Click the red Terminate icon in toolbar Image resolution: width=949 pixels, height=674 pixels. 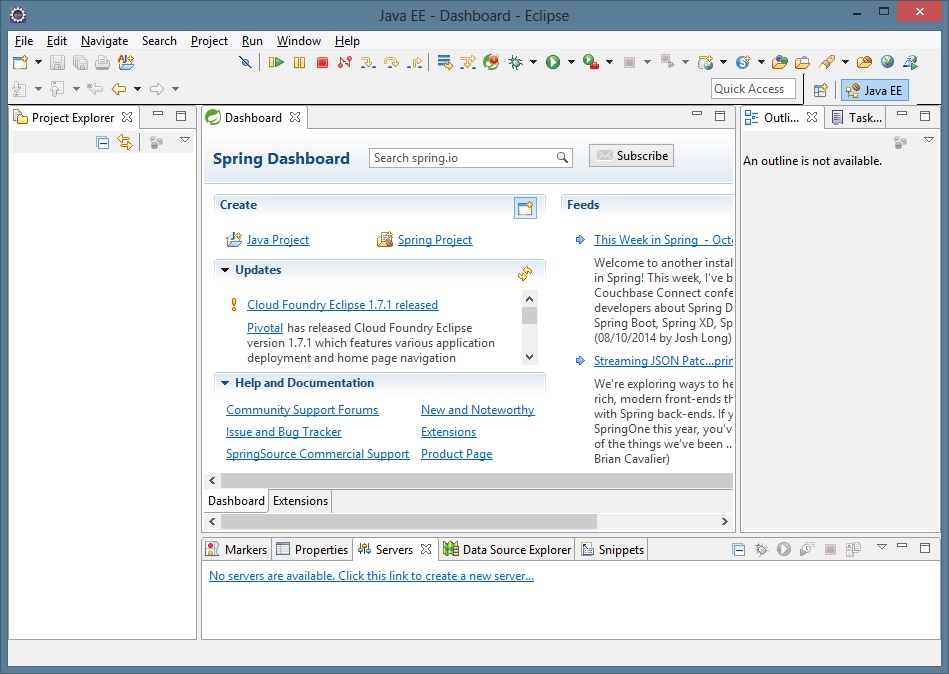point(322,62)
